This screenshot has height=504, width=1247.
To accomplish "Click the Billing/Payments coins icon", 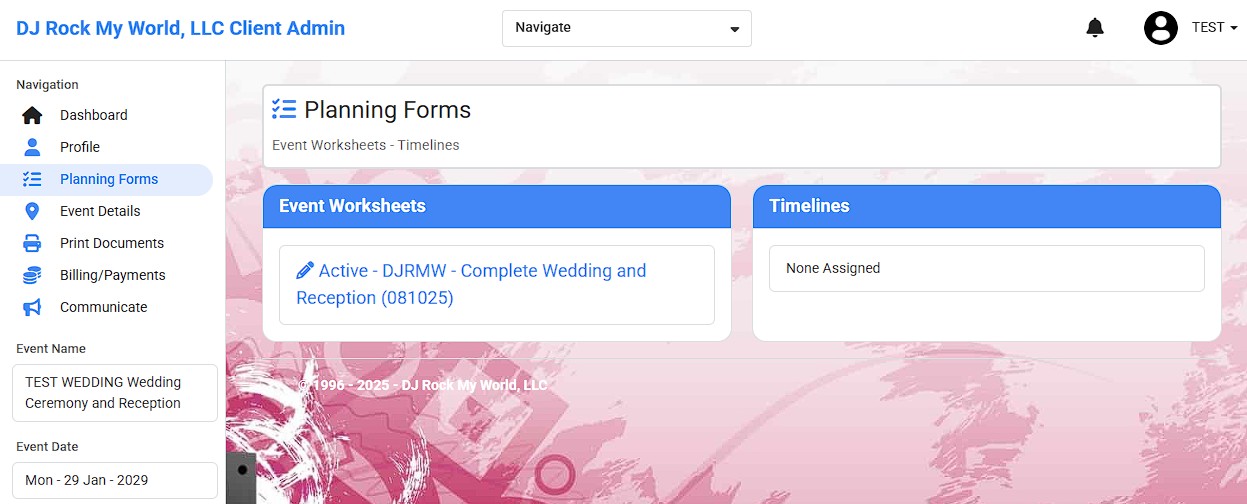I will 32,275.
